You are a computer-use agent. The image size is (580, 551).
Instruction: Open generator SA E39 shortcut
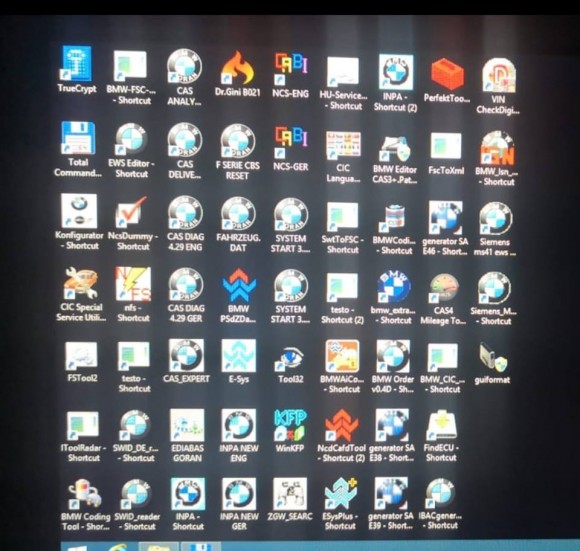(x=391, y=494)
